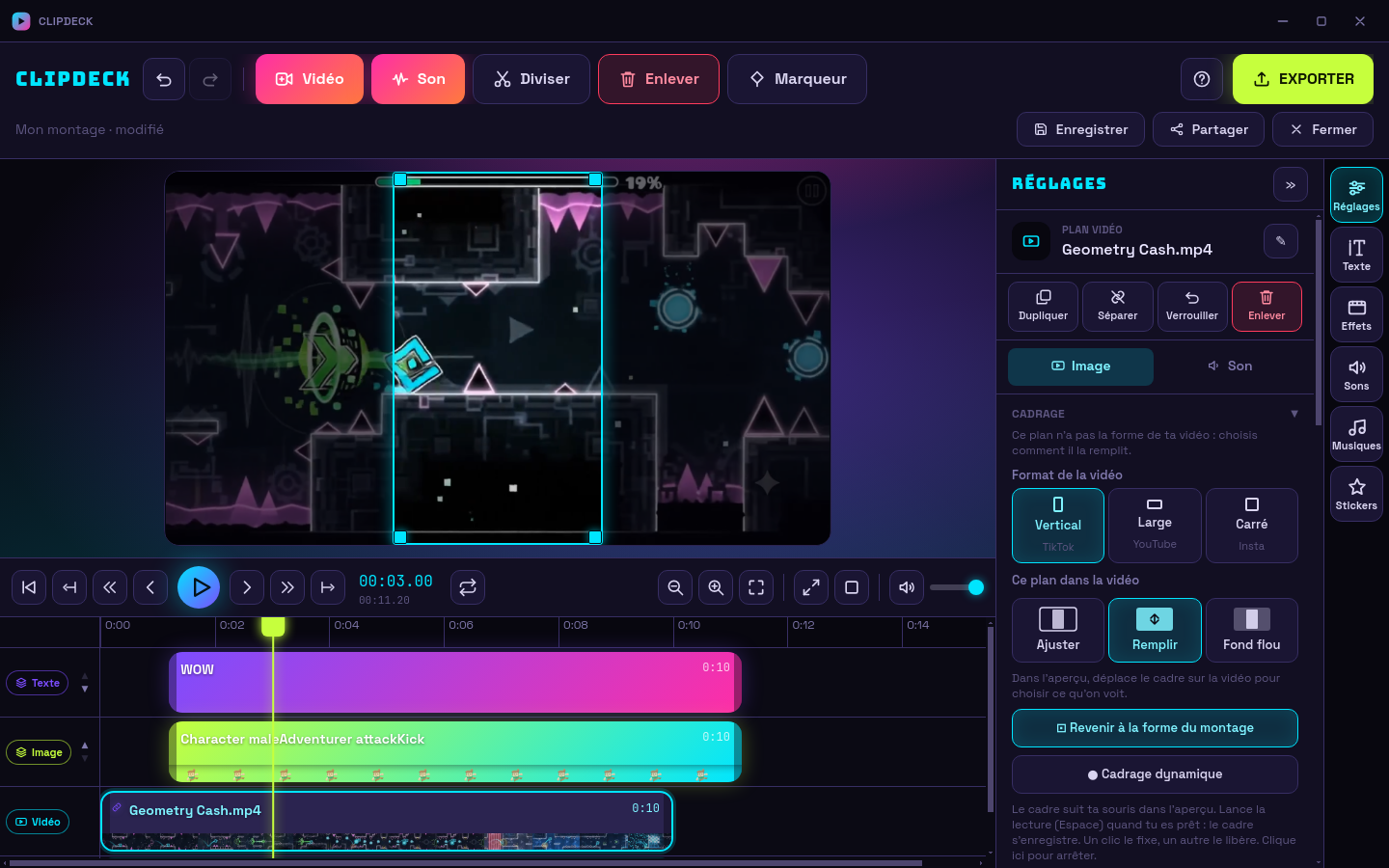Fast forward with the double right chevron
1389x868 pixels.
287,587
